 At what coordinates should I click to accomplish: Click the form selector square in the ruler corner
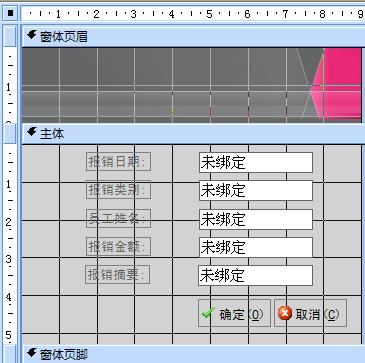(x=11, y=13)
